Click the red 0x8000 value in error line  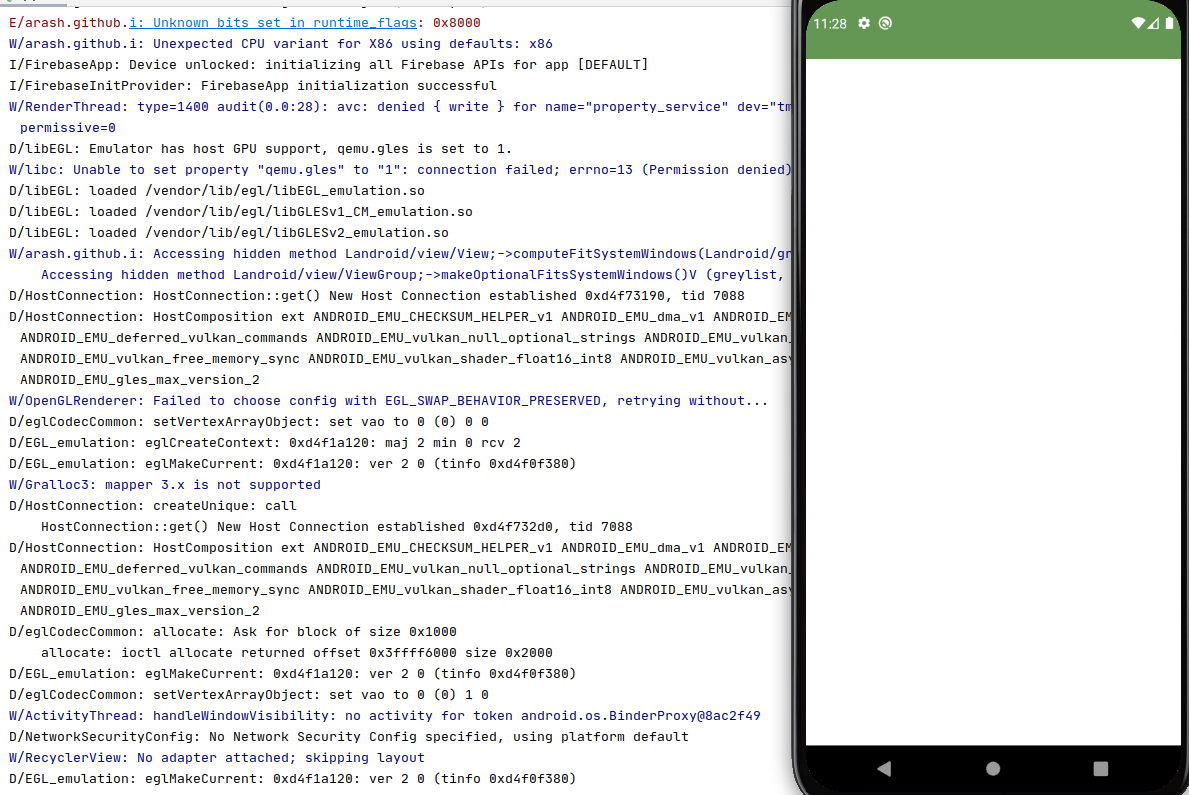pos(456,23)
